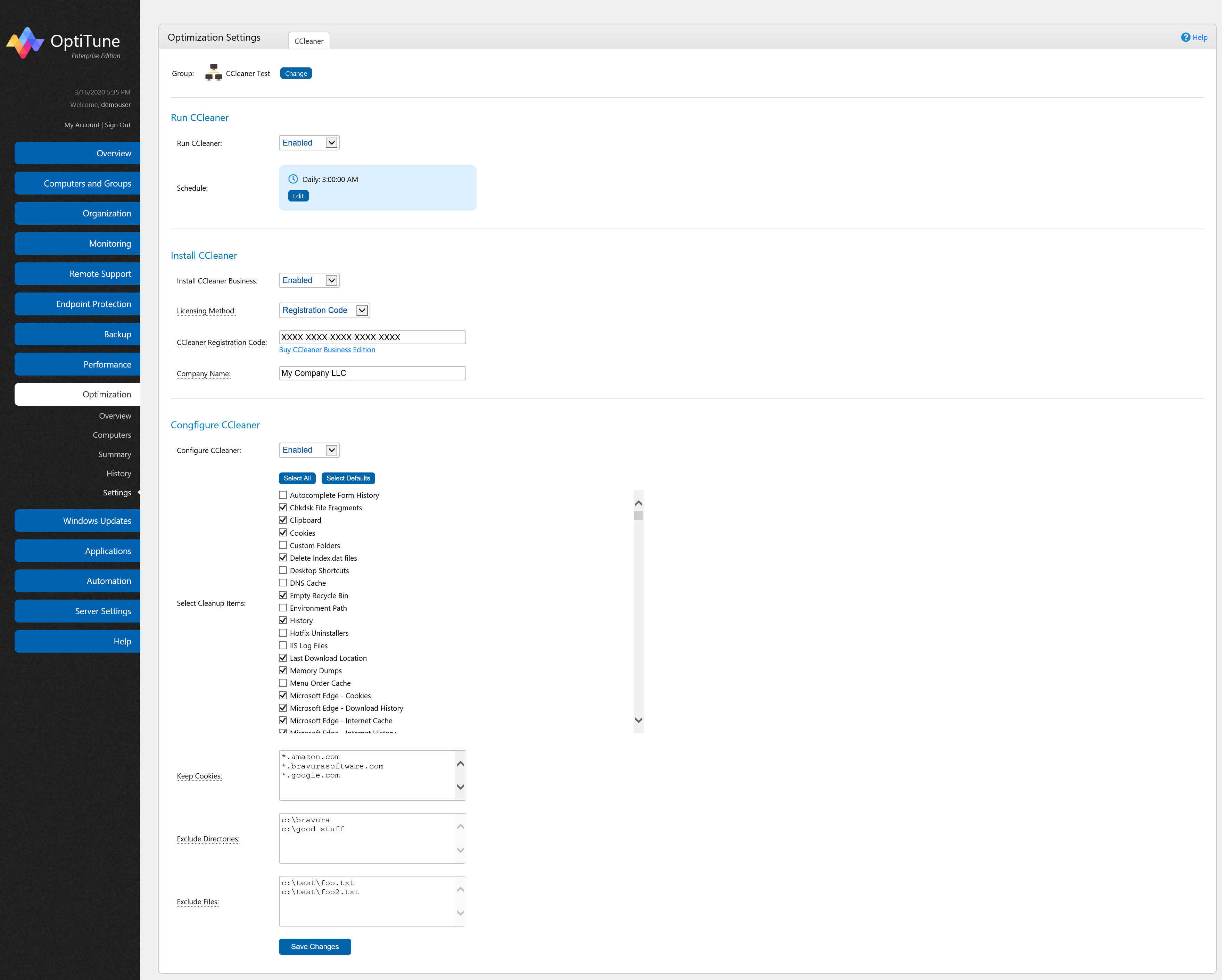The image size is (1222, 980).
Task: Click Keep Cookies scroll up arrow
Action: [x=460, y=764]
